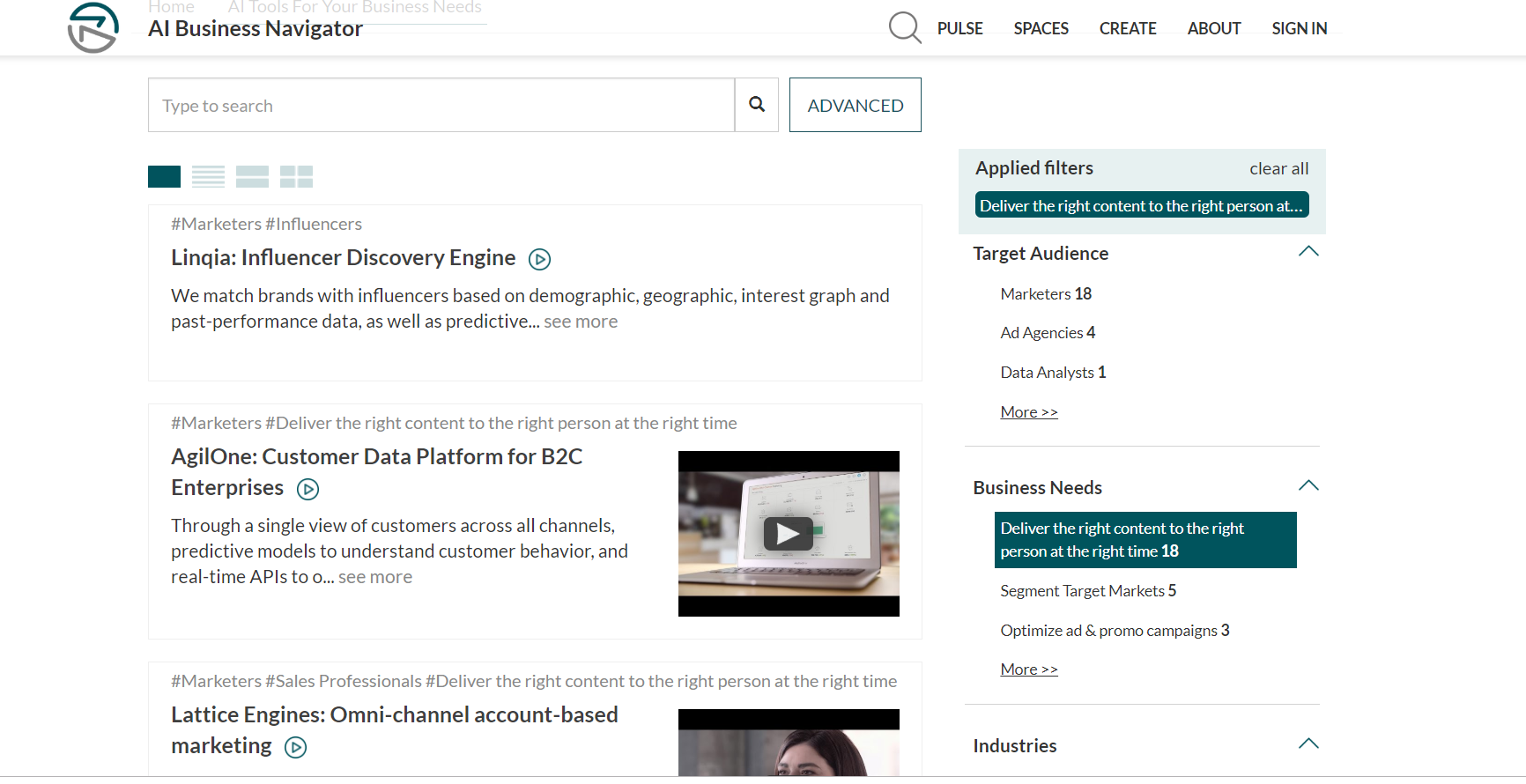Open AgilOne: Customer Data Platform title
Screen dimensions: 1526x784
coord(377,472)
